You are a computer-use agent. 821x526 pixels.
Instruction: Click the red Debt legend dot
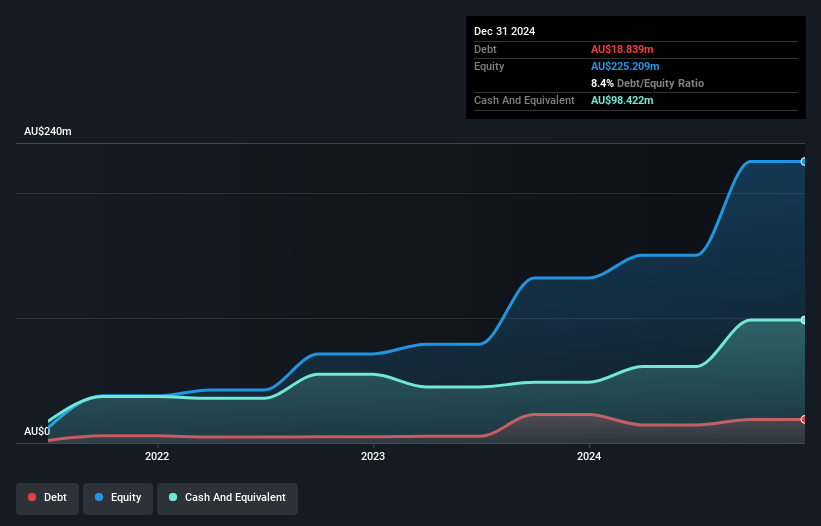pyautogui.click(x=32, y=497)
